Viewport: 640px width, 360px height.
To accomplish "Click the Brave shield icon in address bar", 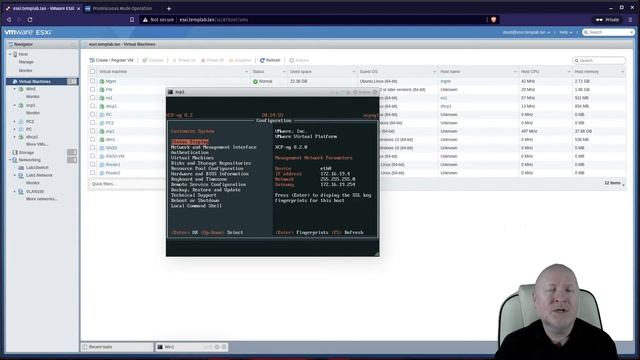I will point(493,20).
